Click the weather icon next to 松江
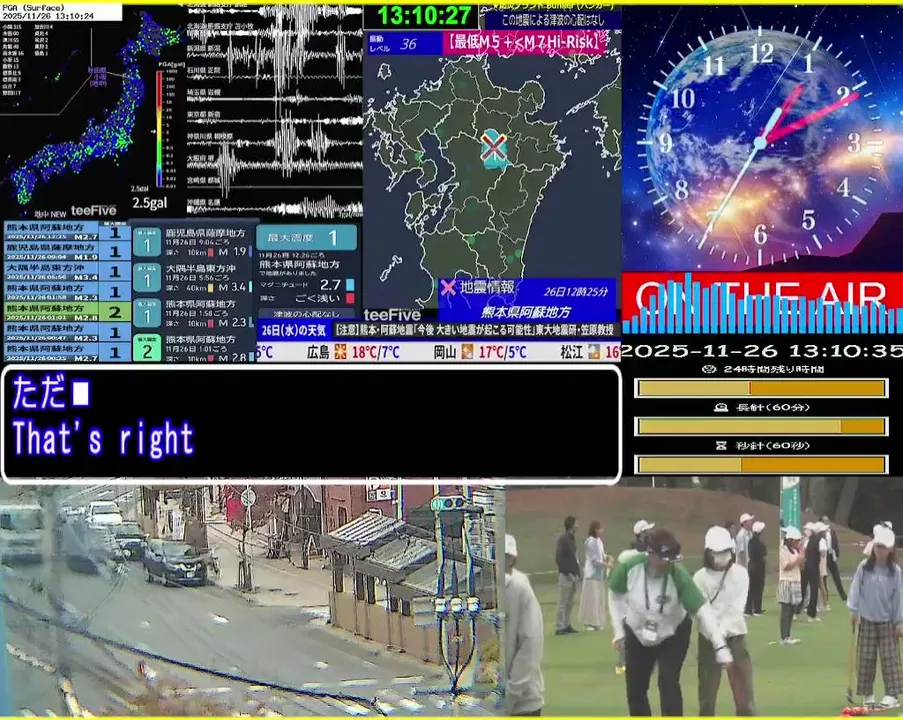The image size is (903, 720). coord(594,351)
